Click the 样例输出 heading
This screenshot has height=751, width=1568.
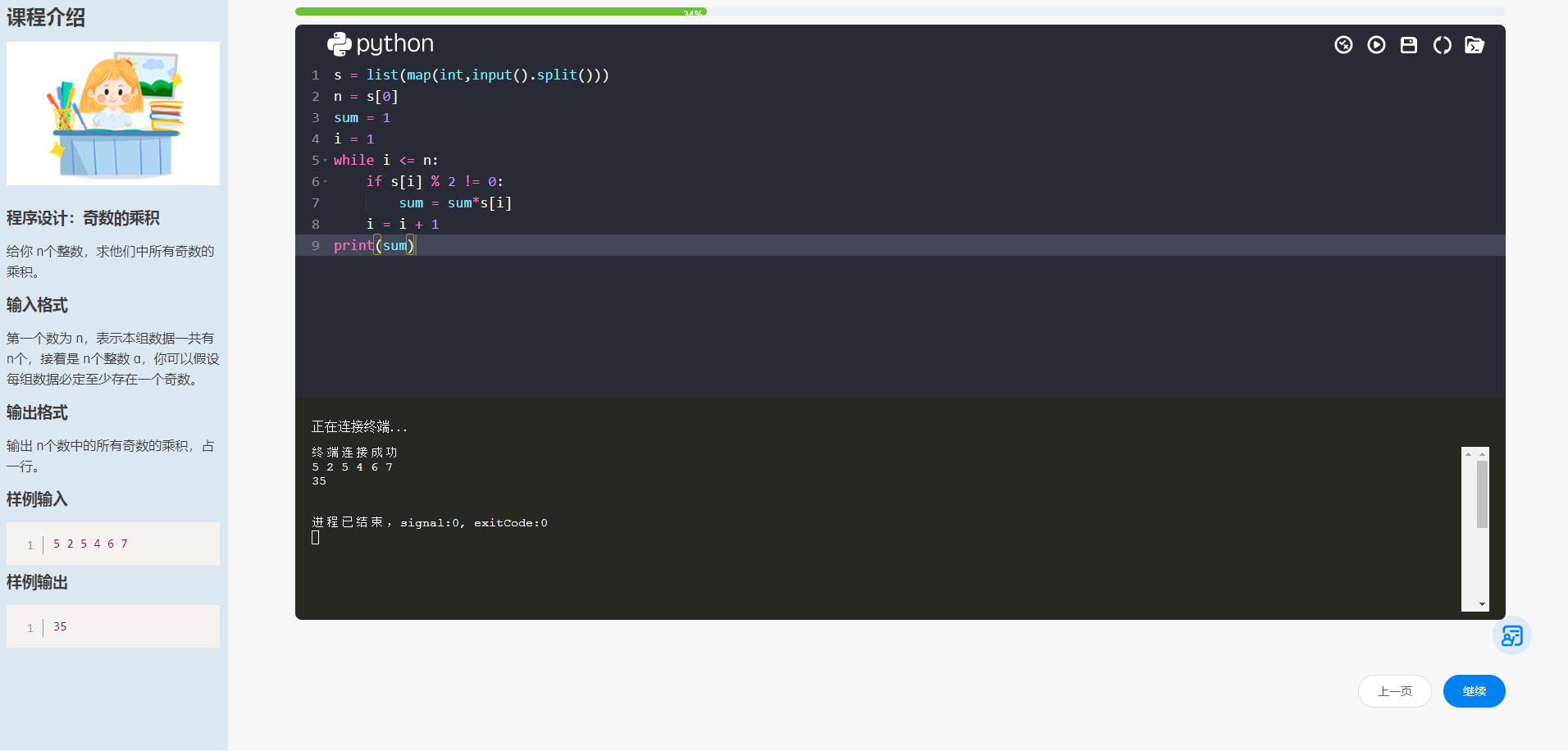(37, 582)
